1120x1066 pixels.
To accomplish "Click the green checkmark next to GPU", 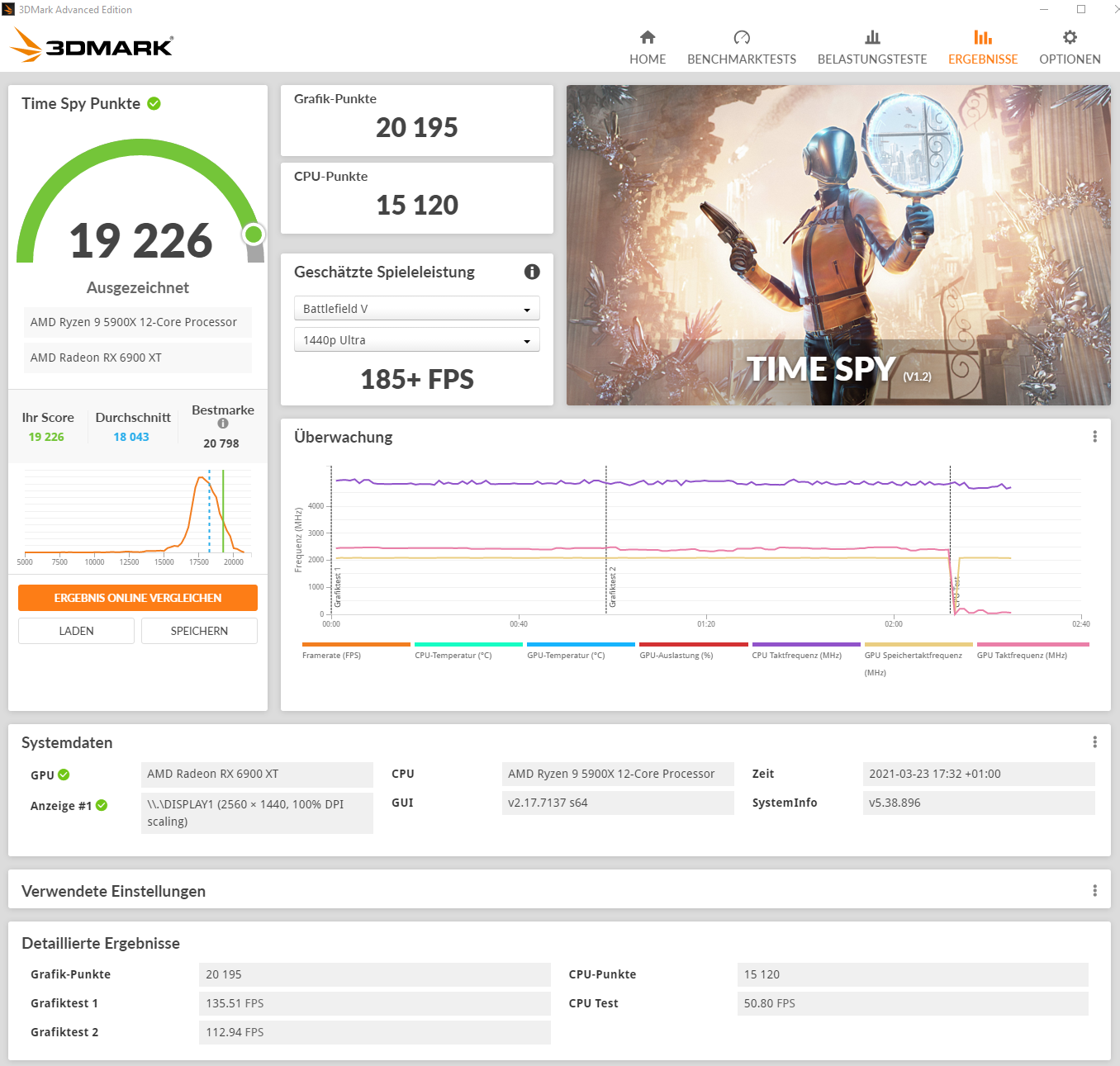I will (x=62, y=775).
